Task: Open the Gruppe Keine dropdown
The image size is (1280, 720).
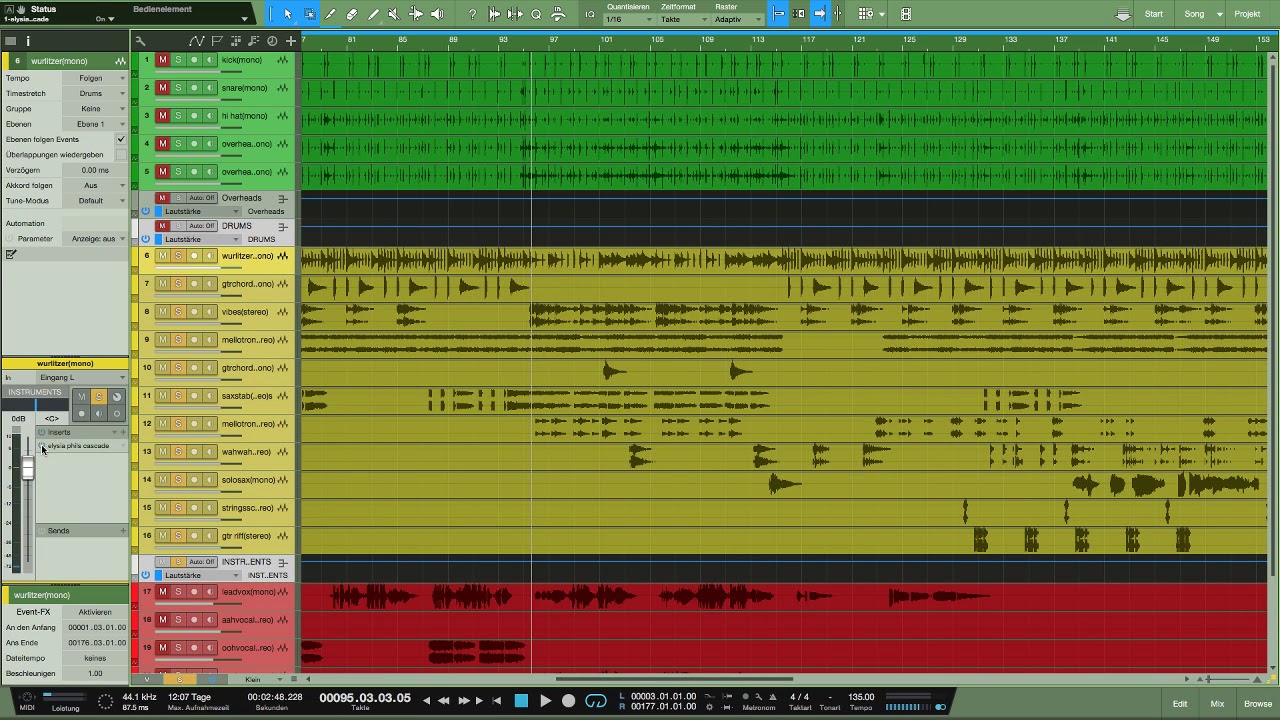Action: (x=96, y=109)
